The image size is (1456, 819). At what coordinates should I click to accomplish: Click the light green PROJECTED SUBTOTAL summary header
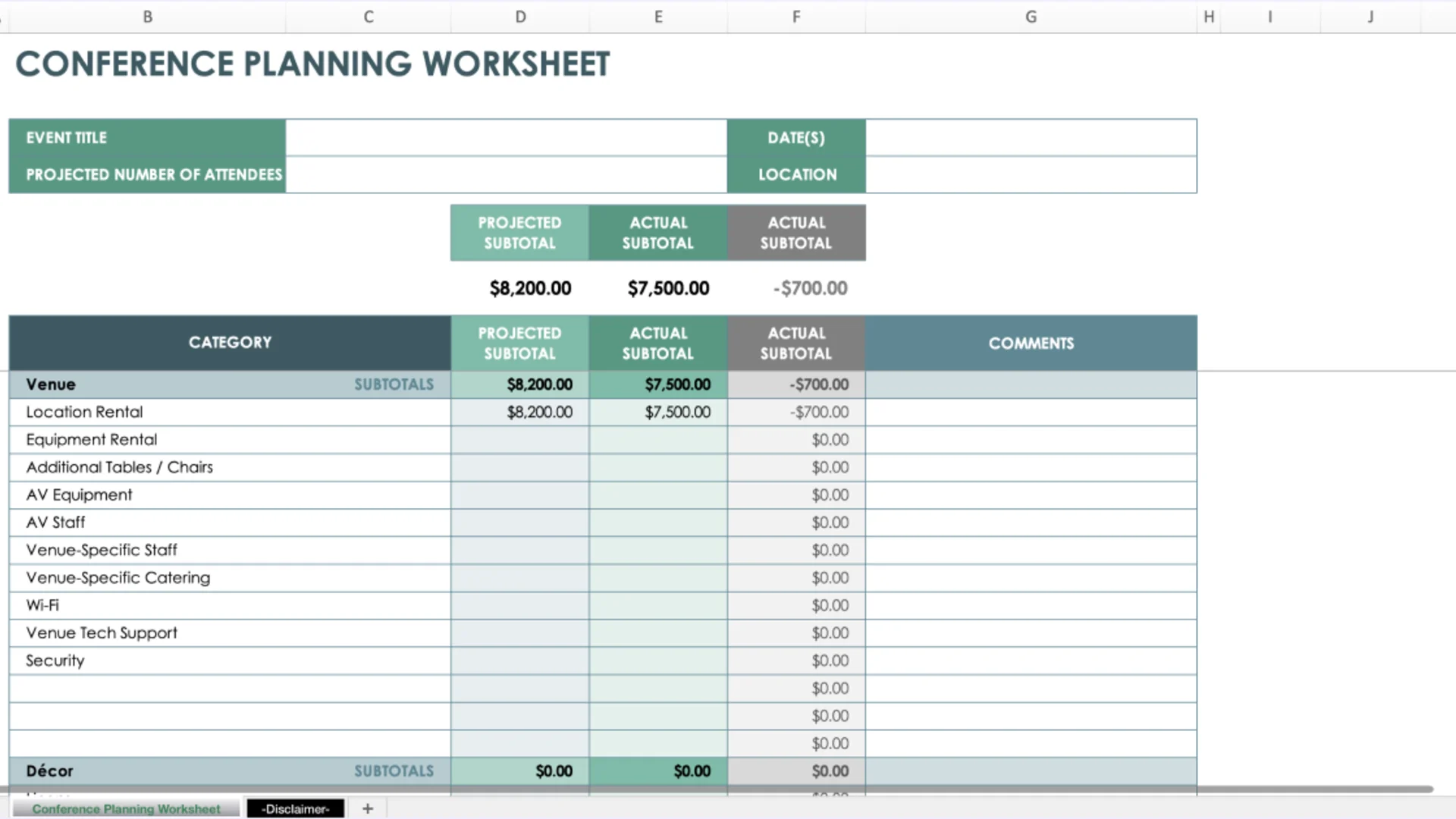coord(520,233)
